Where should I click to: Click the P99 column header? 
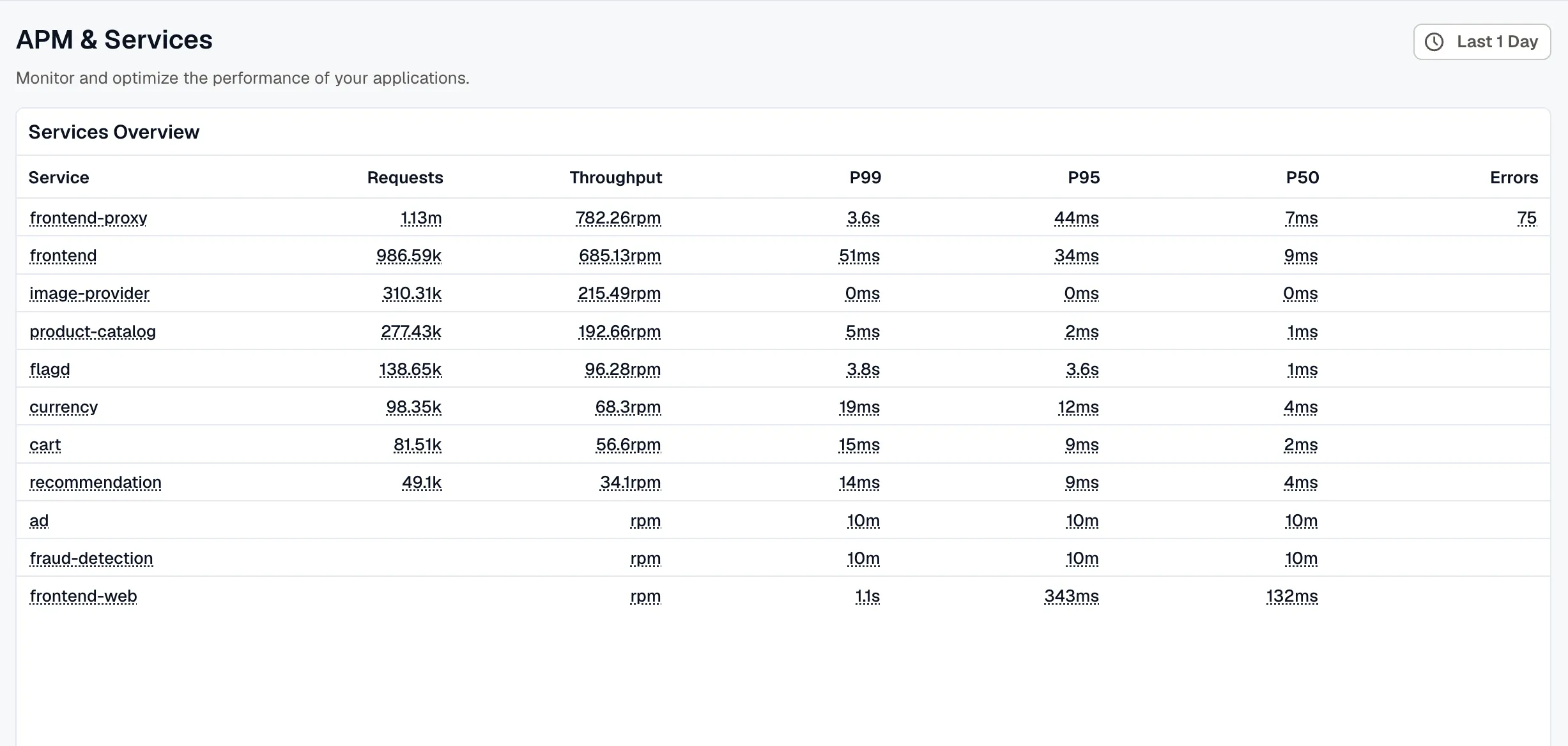(x=865, y=178)
